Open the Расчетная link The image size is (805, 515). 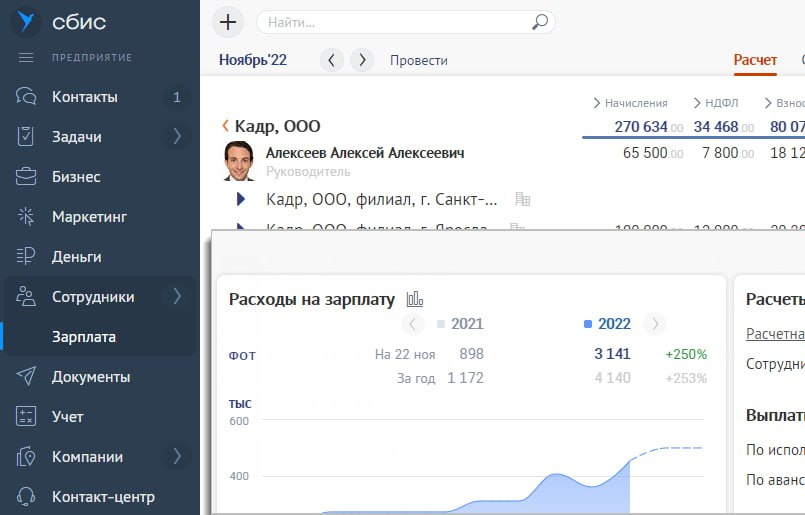(x=775, y=334)
